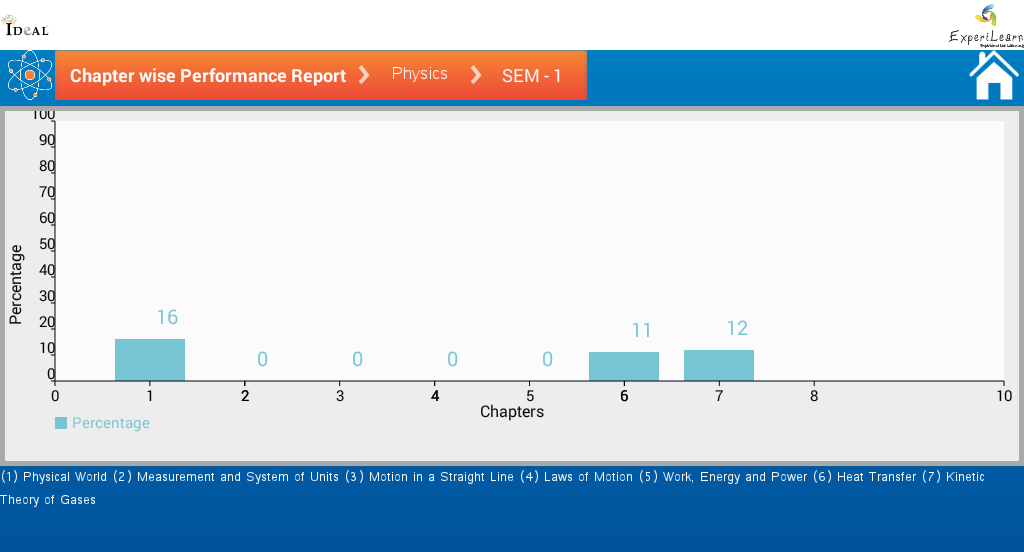Select the chapter 1 bar

coord(150,360)
